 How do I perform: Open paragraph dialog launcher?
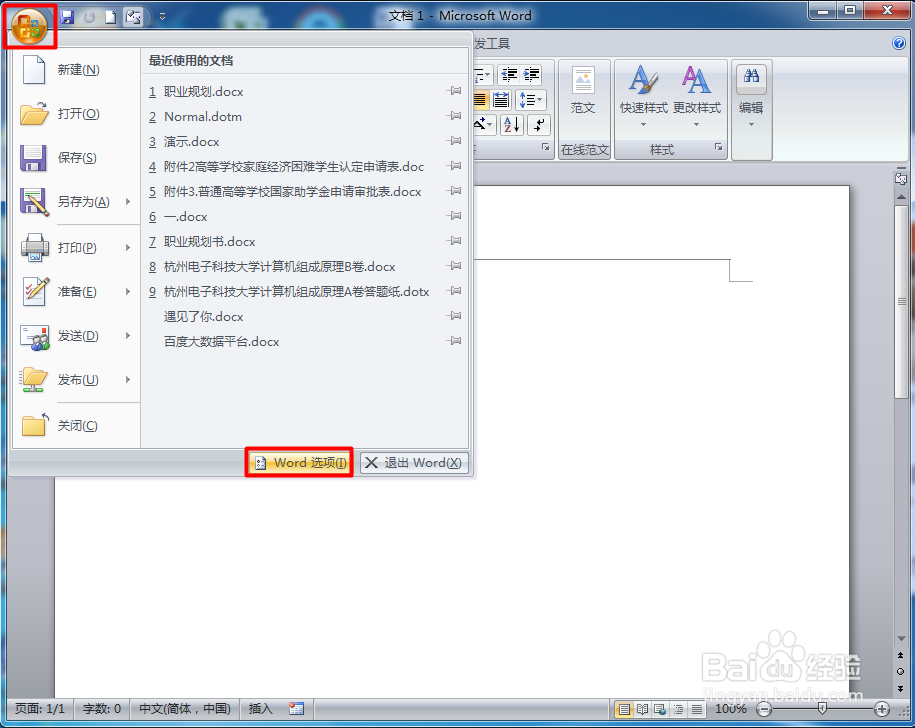[545, 147]
